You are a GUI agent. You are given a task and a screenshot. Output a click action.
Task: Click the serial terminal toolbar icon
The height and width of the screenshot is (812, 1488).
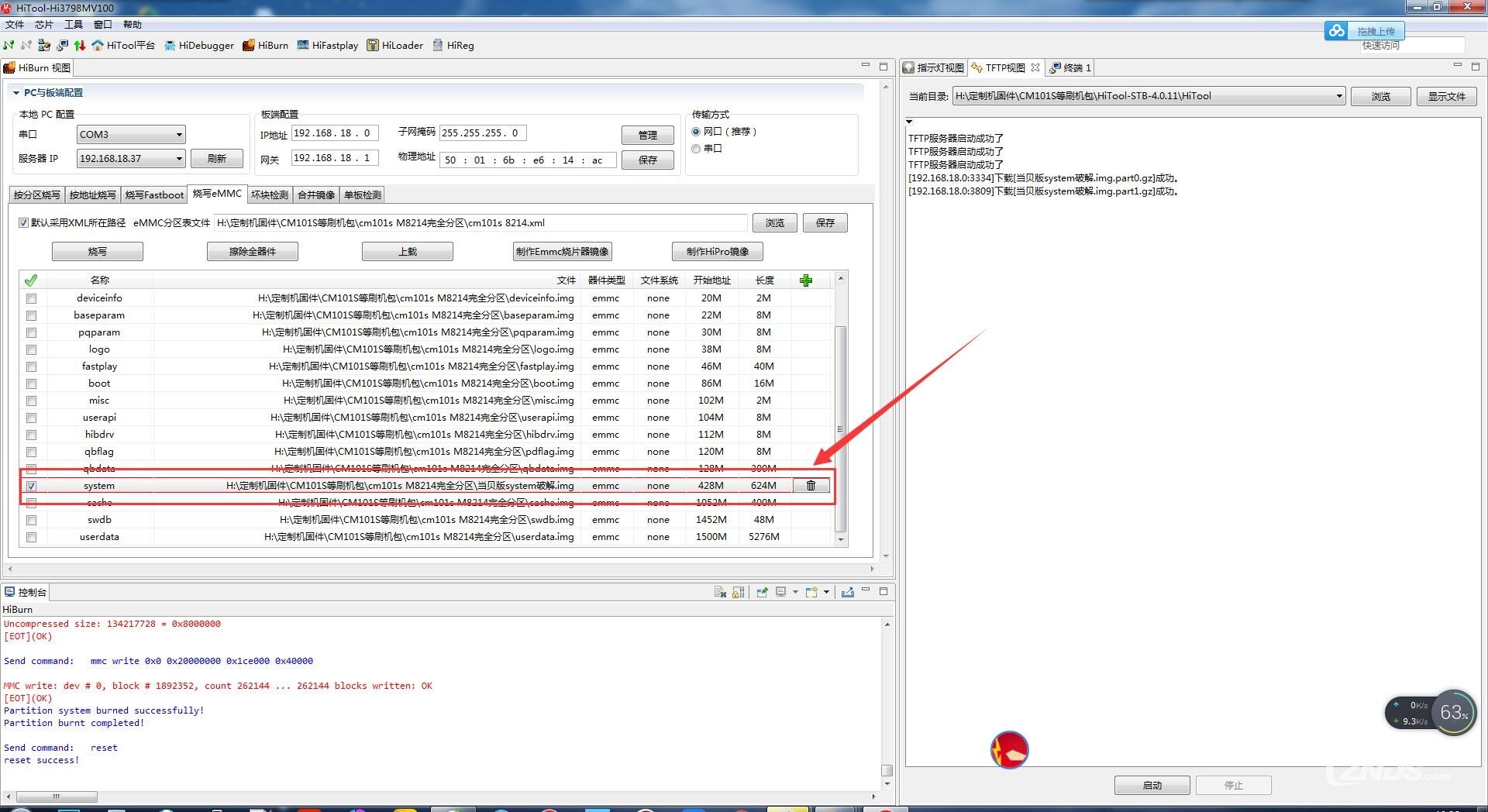click(x=62, y=45)
